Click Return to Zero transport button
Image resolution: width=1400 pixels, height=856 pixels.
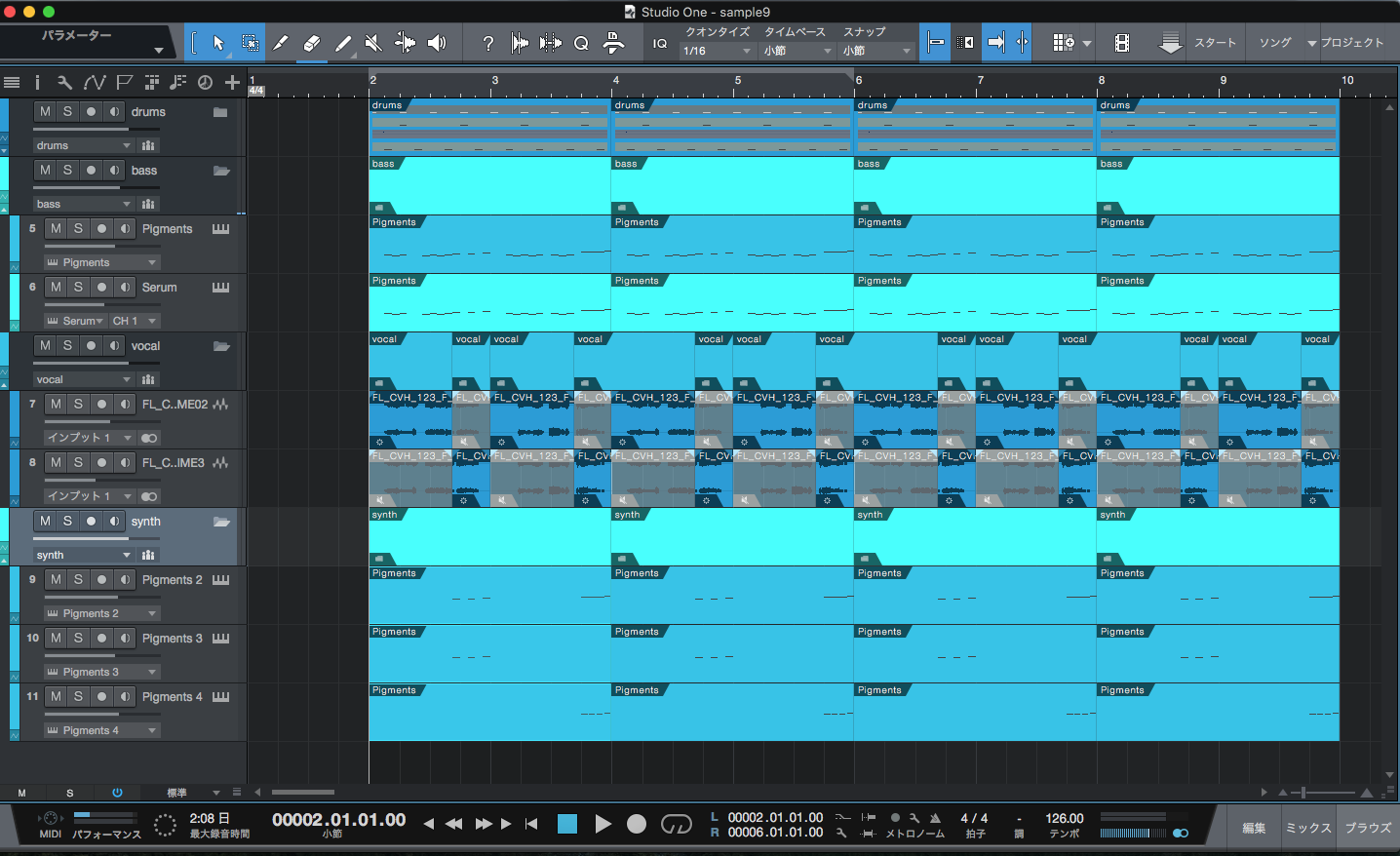click(x=531, y=824)
